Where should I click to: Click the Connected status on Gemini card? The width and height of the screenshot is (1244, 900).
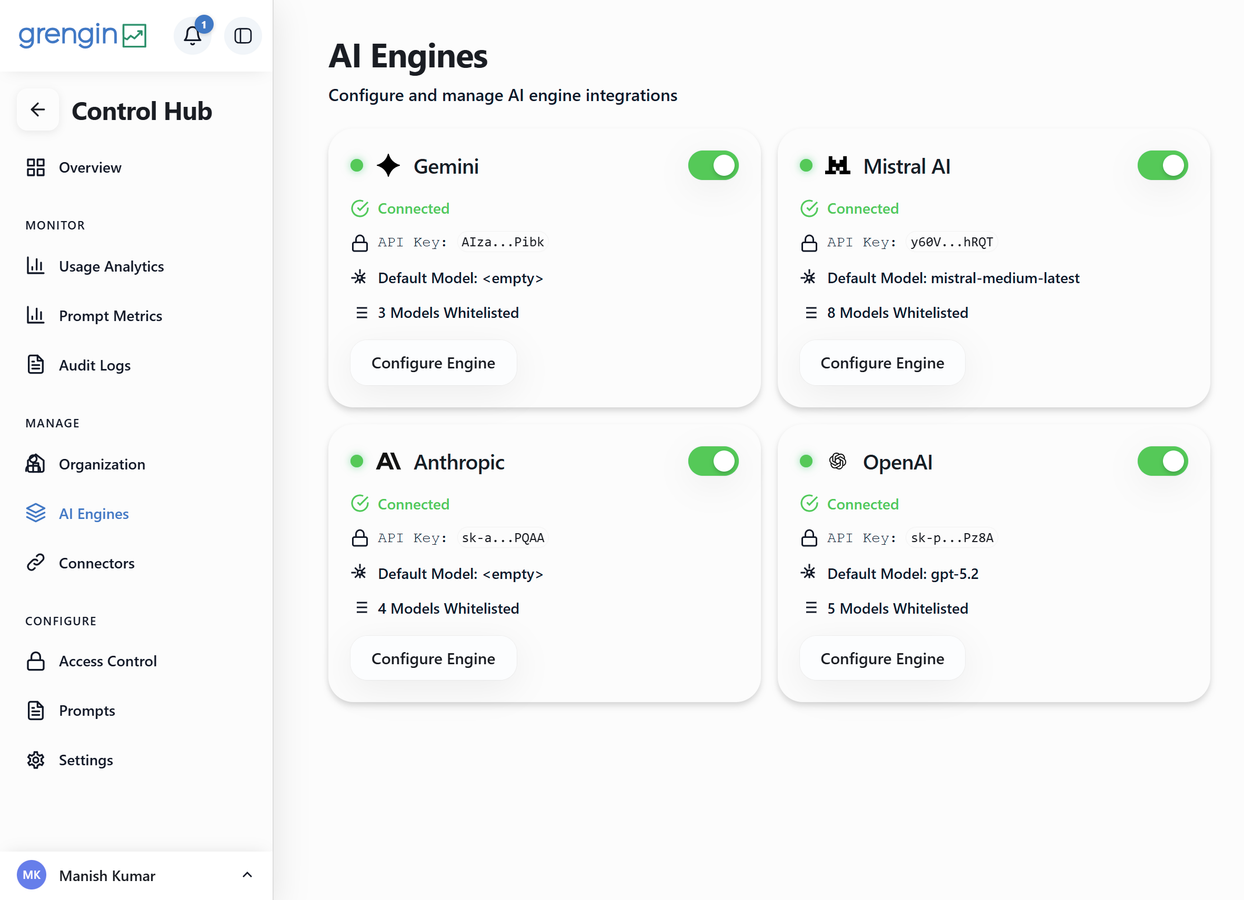(x=413, y=208)
